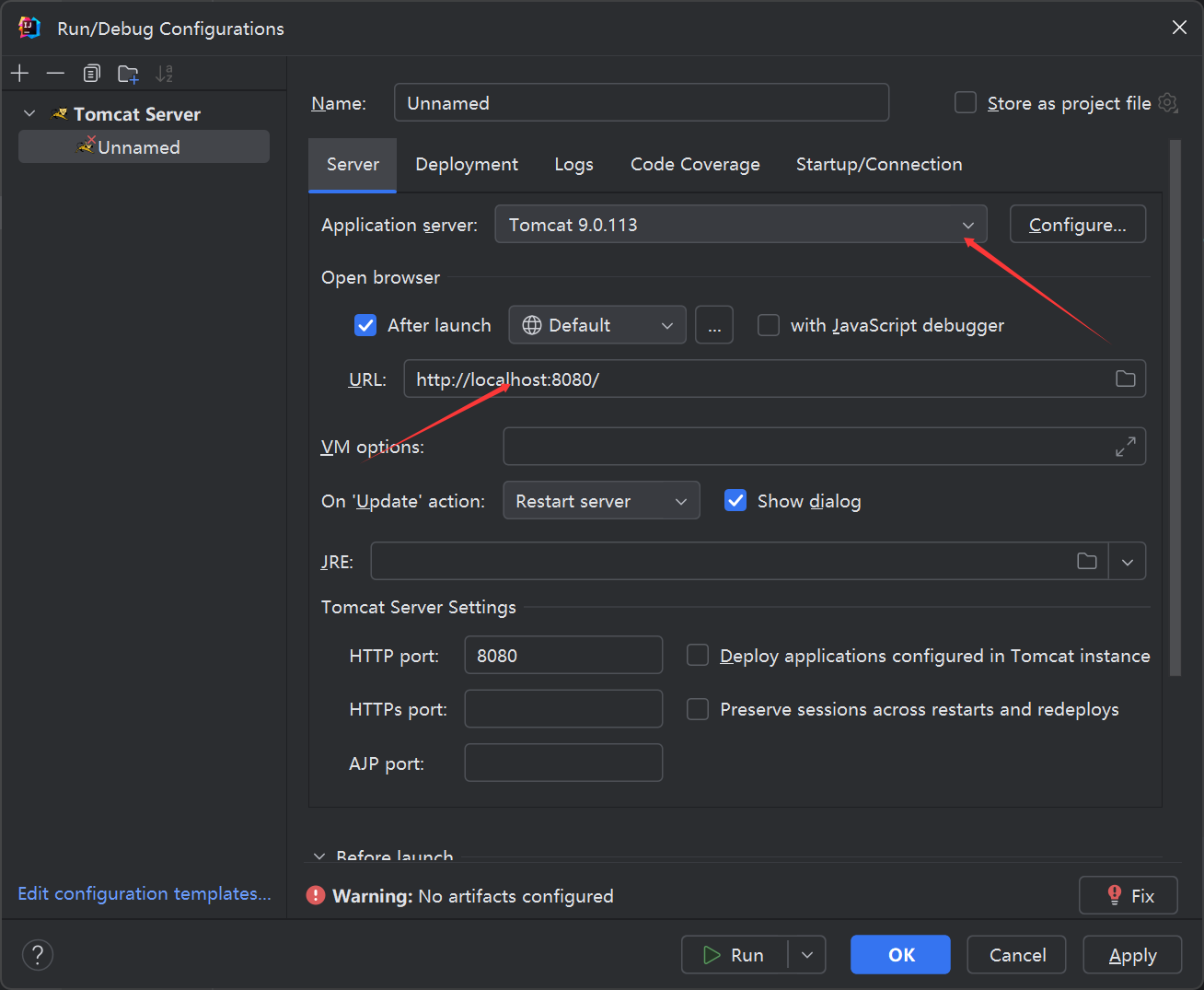Open the Application server dropdown

pyautogui.click(x=741, y=224)
